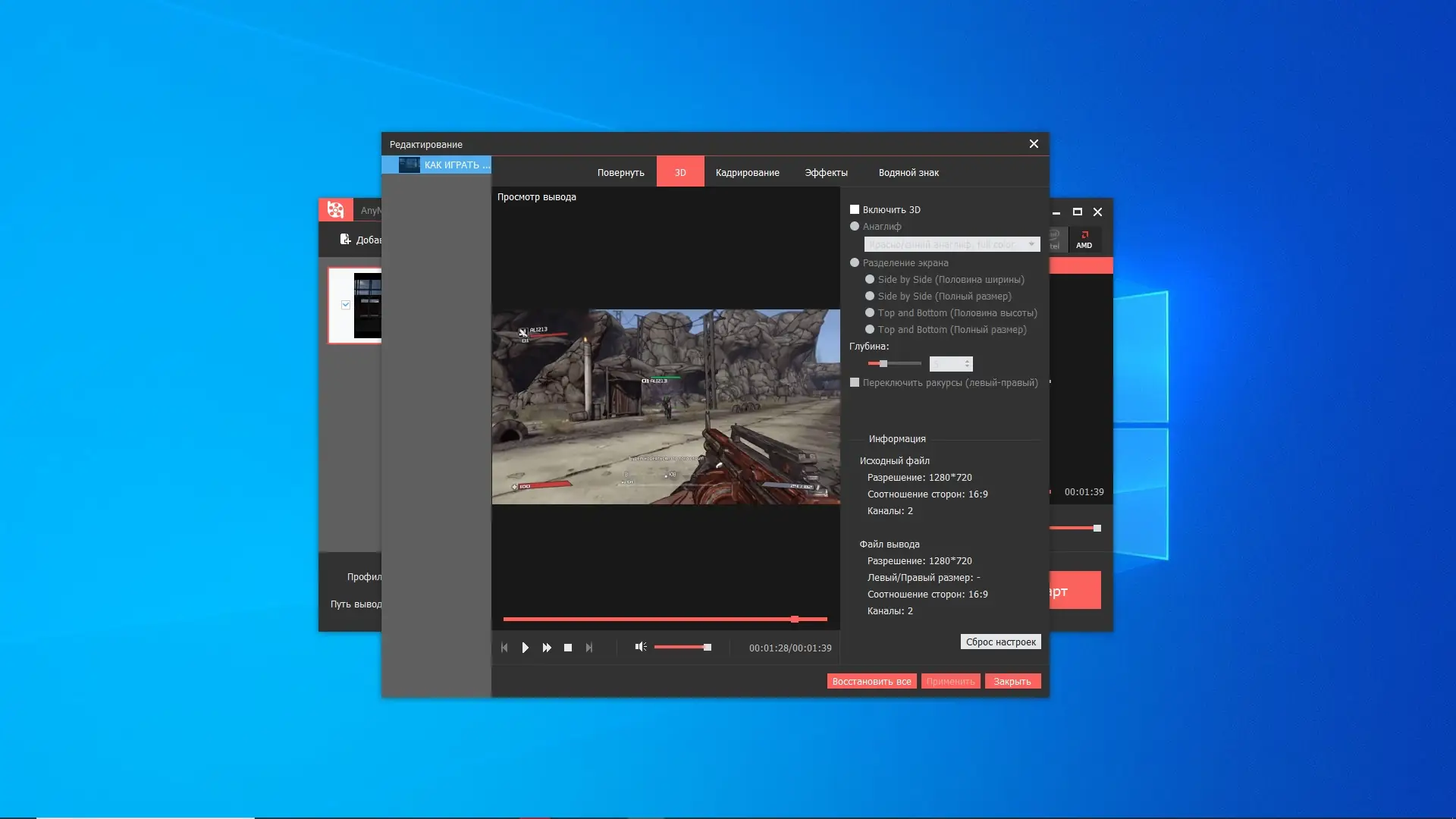The width and height of the screenshot is (1456, 819).
Task: Toggle Переключить ракурсы (левый-правый) checkbox
Action: tap(855, 383)
